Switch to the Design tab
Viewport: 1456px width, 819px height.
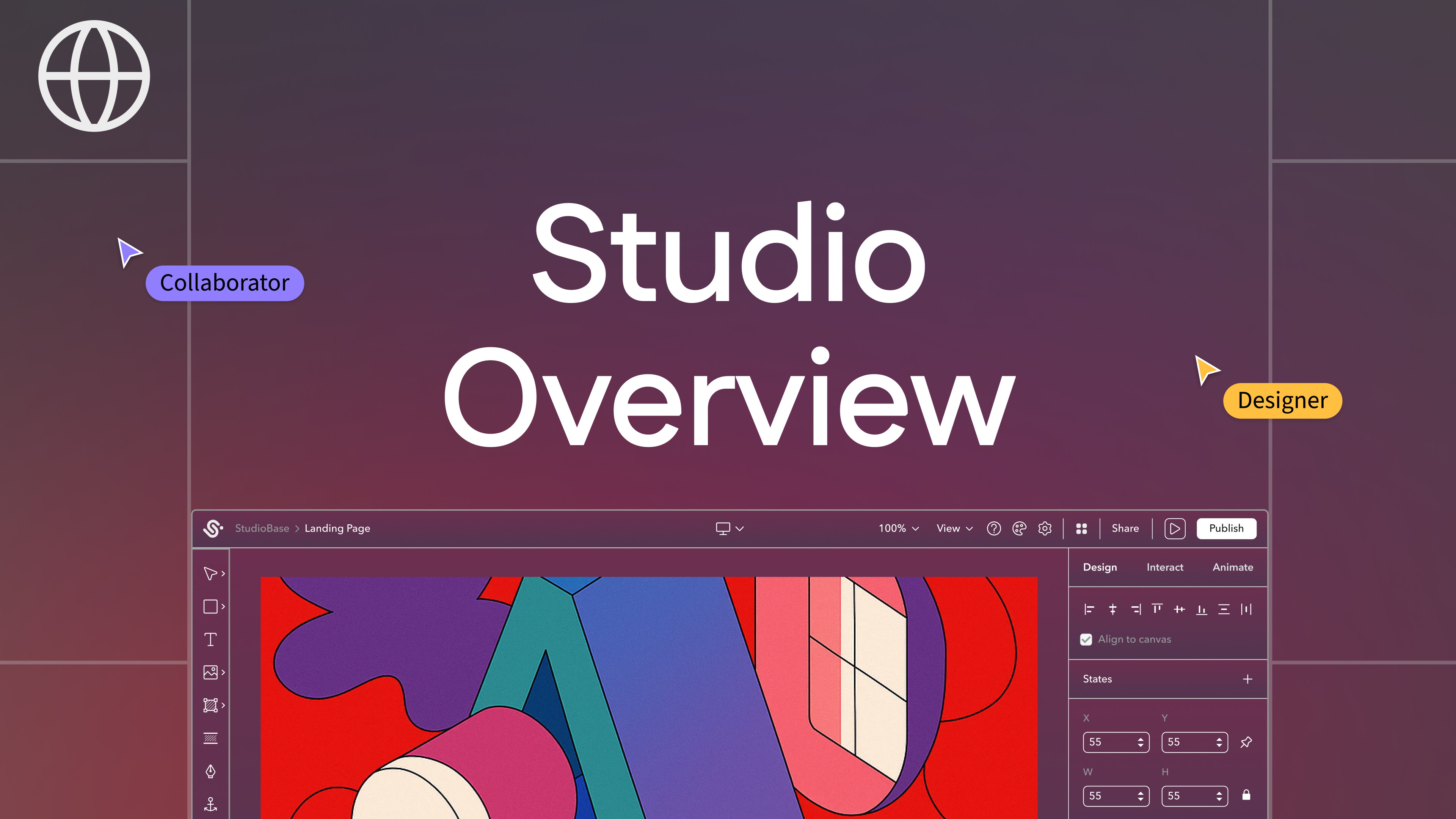click(x=1099, y=567)
